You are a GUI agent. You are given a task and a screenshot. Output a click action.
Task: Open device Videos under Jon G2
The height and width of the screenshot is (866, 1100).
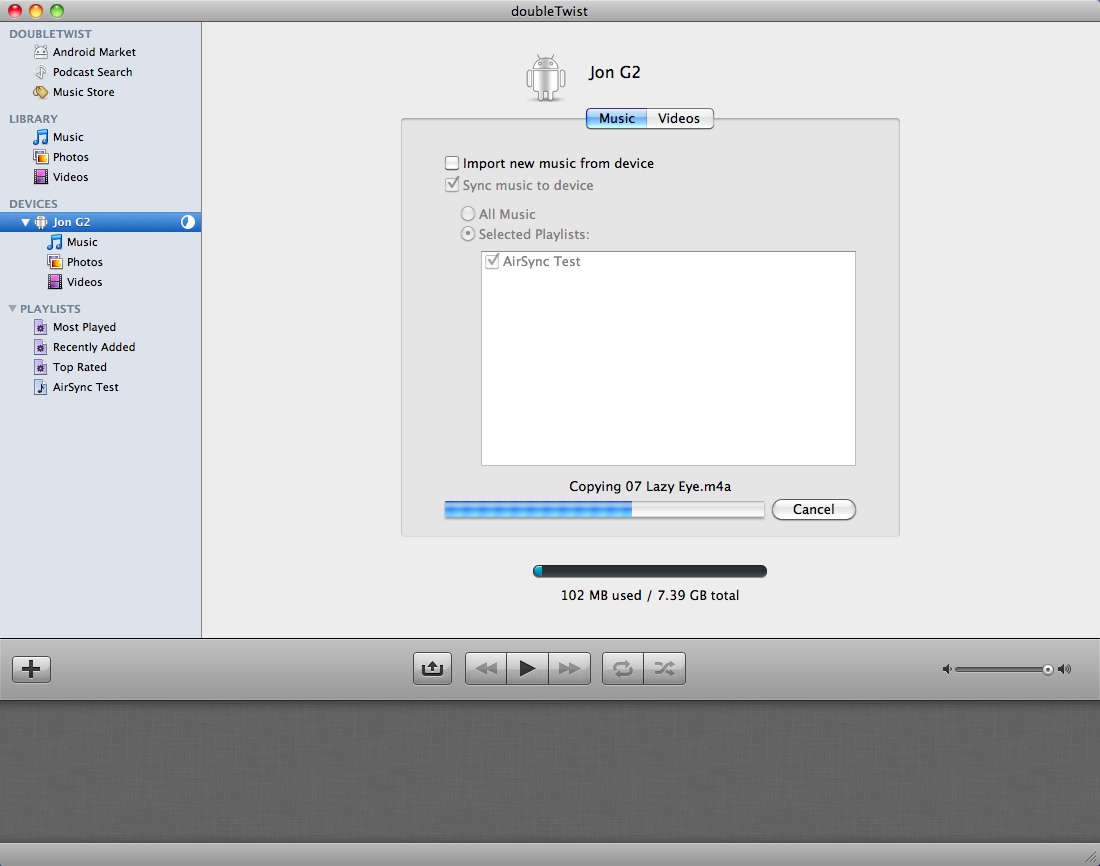coord(84,282)
